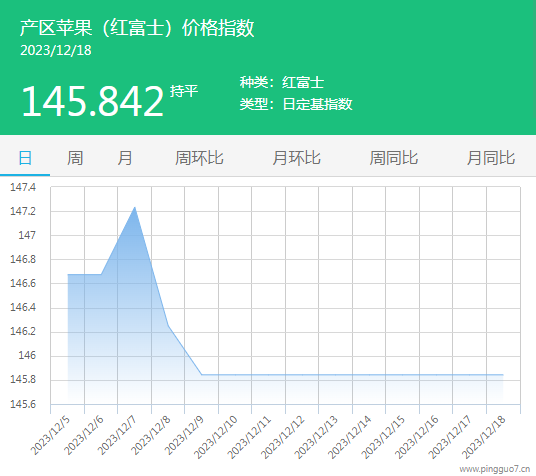Click the chart data point at 2023/12/5
536x476 pixels.
[x=68, y=274]
